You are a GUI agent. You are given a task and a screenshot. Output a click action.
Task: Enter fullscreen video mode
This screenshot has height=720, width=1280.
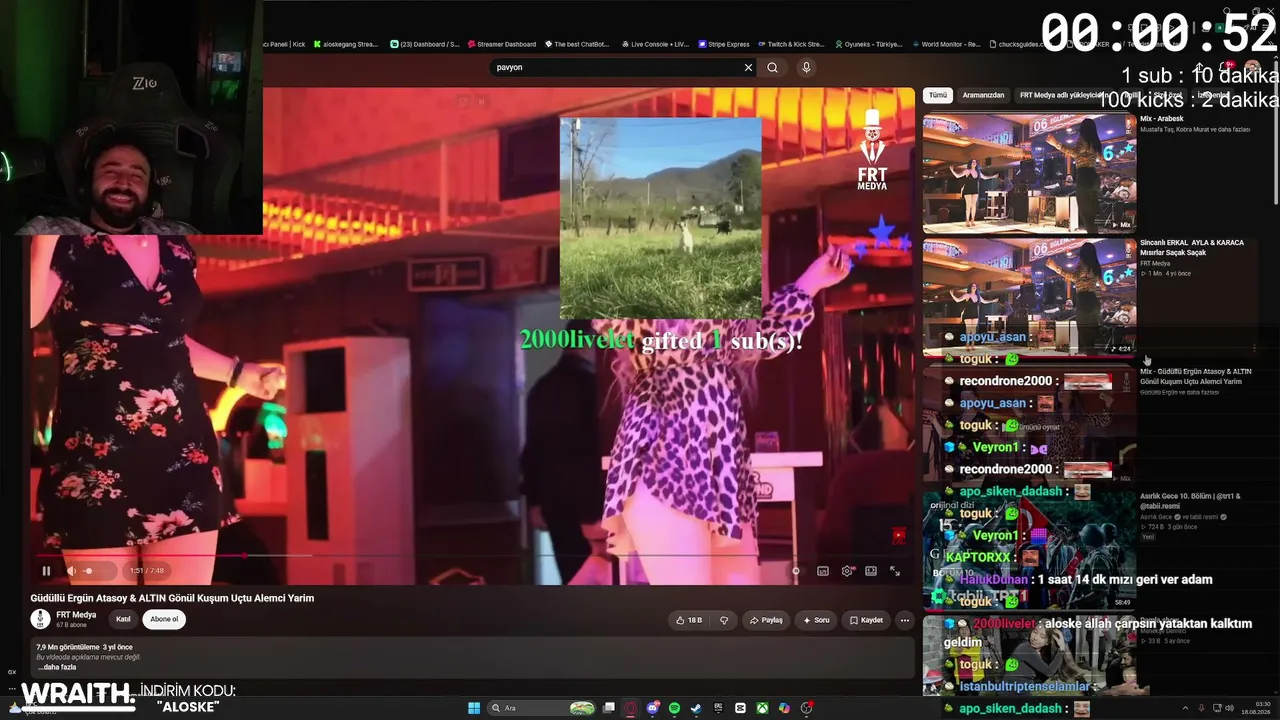[895, 571]
